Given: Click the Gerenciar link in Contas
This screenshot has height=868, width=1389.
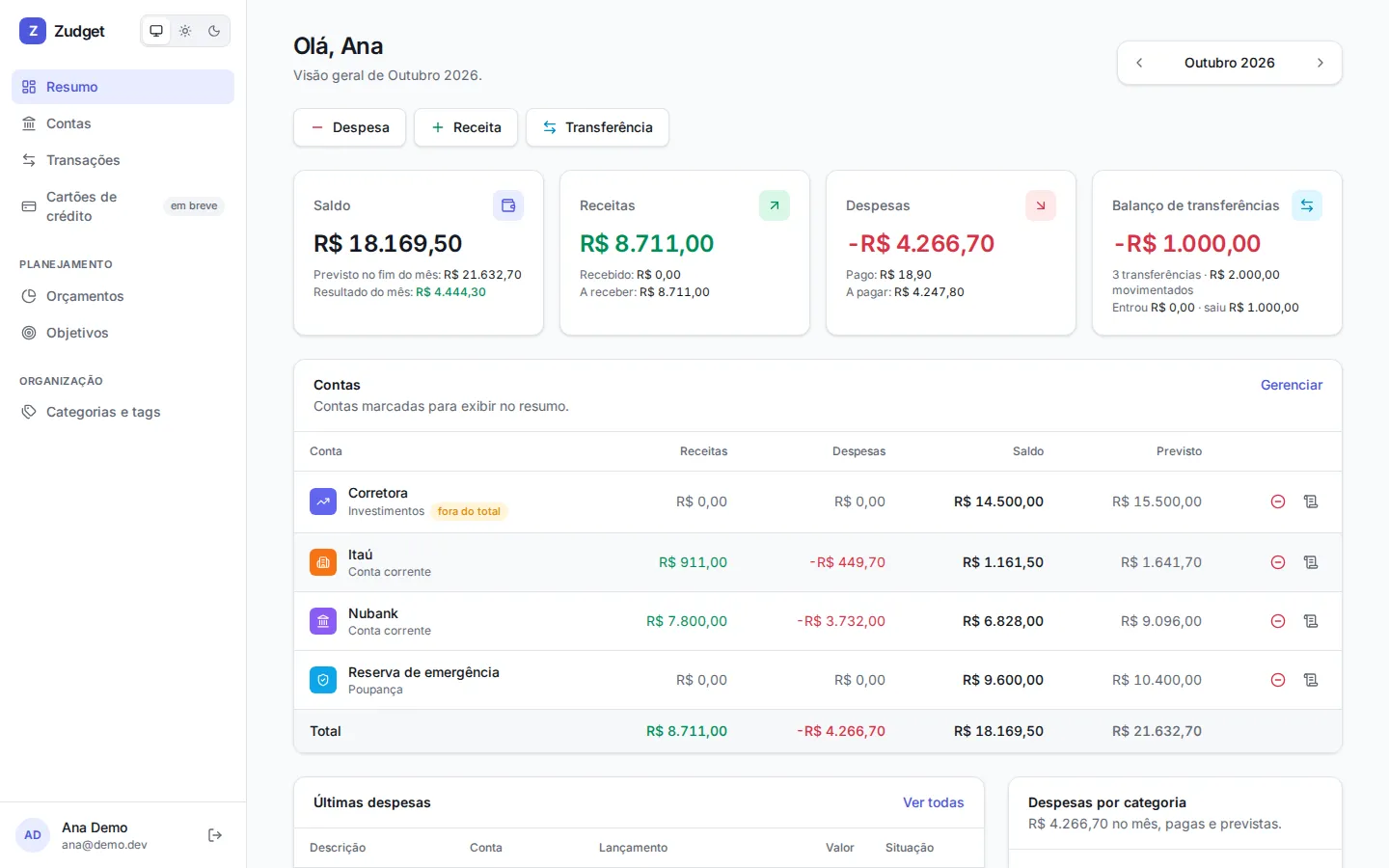Looking at the screenshot, I should pos(1292,385).
